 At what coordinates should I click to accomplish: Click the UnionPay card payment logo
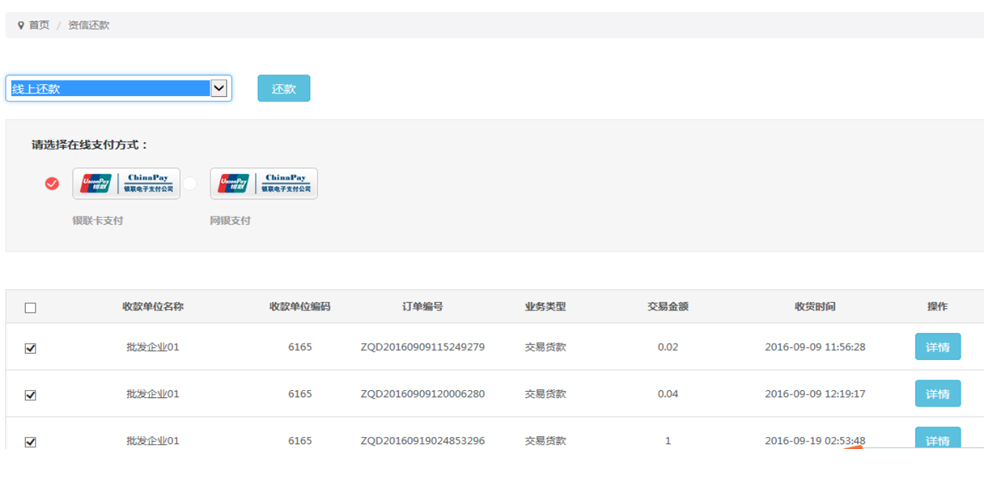tap(126, 183)
